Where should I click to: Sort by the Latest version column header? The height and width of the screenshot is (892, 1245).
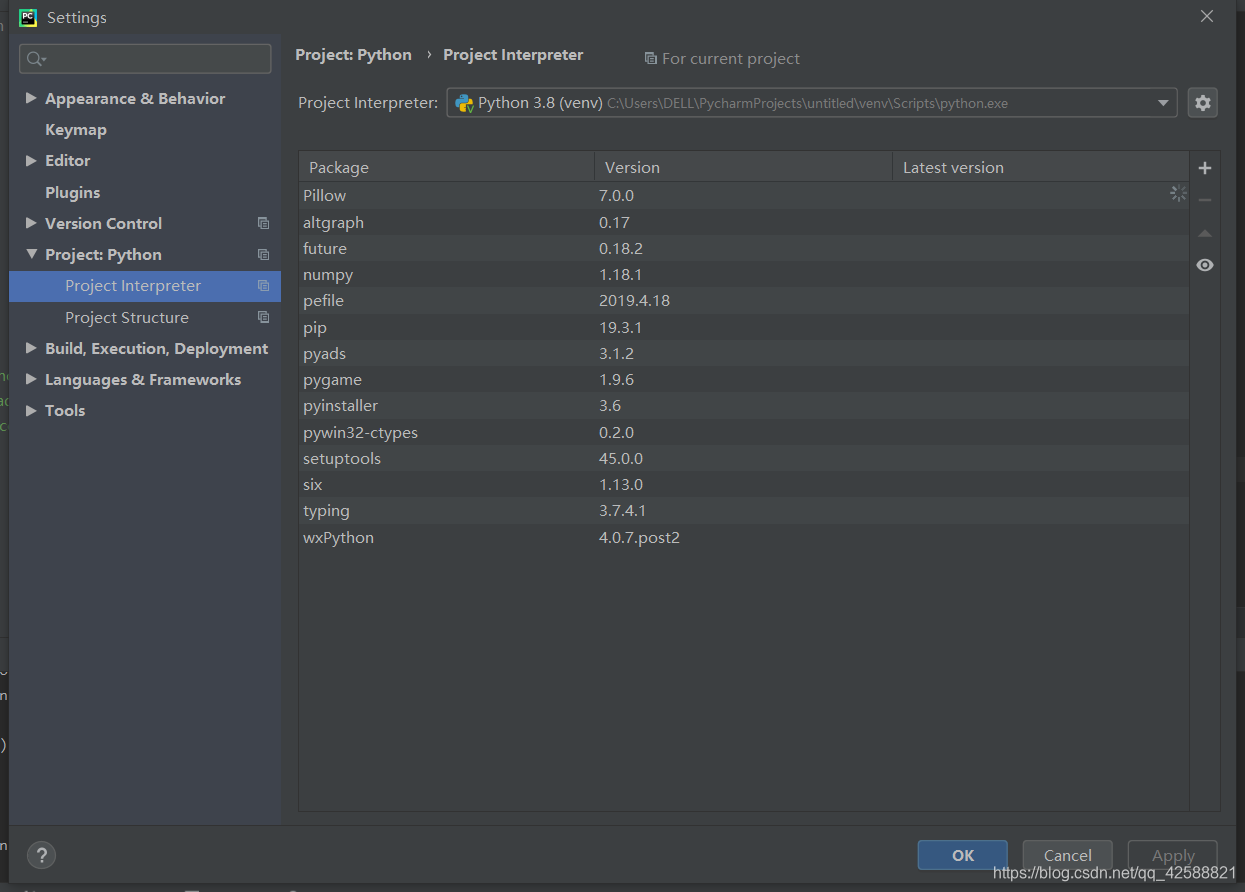pos(1040,167)
